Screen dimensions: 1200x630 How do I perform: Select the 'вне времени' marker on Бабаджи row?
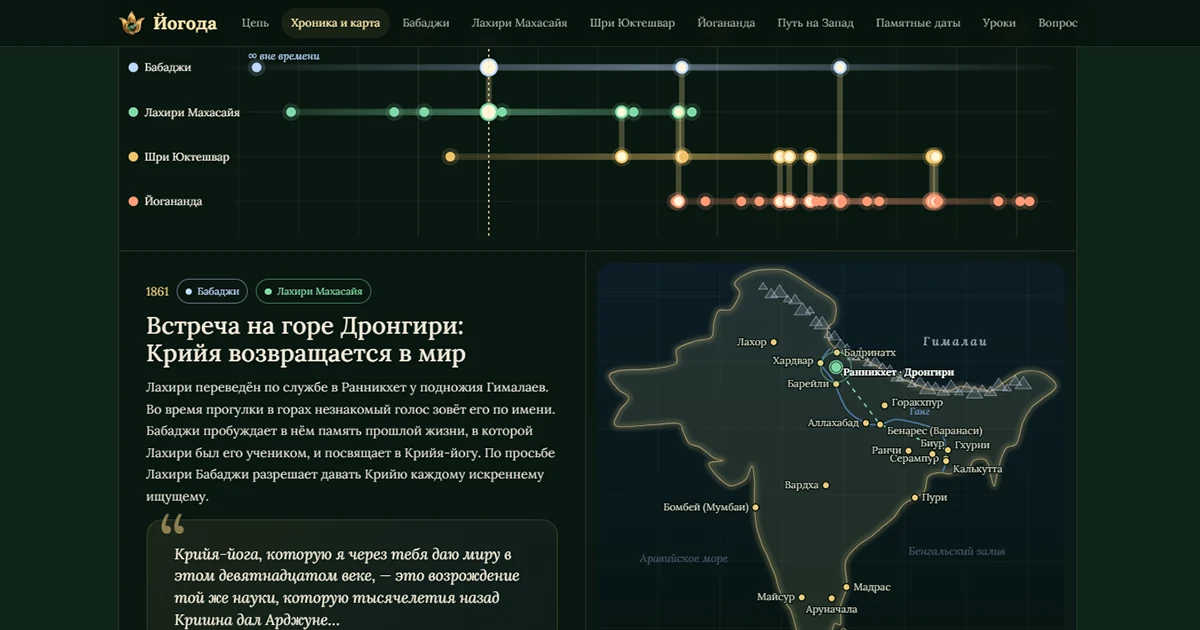[257, 67]
